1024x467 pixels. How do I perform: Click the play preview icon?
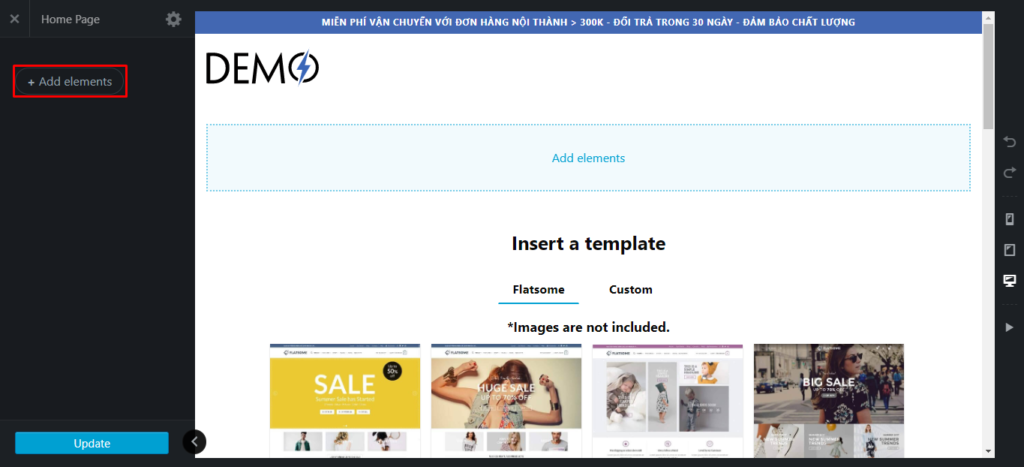tap(1009, 327)
